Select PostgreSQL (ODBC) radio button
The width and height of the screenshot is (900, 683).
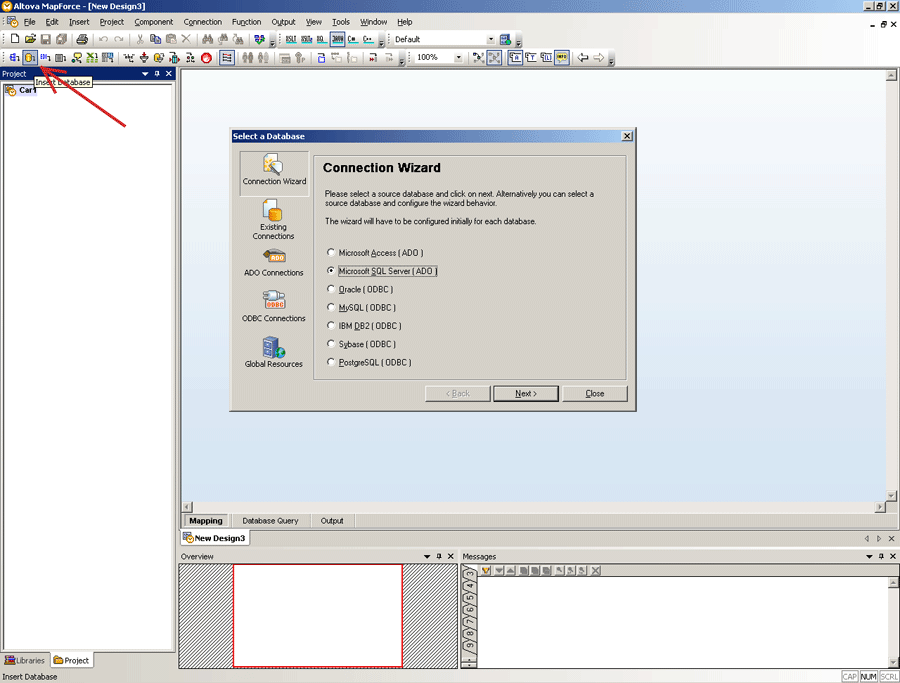click(x=331, y=362)
